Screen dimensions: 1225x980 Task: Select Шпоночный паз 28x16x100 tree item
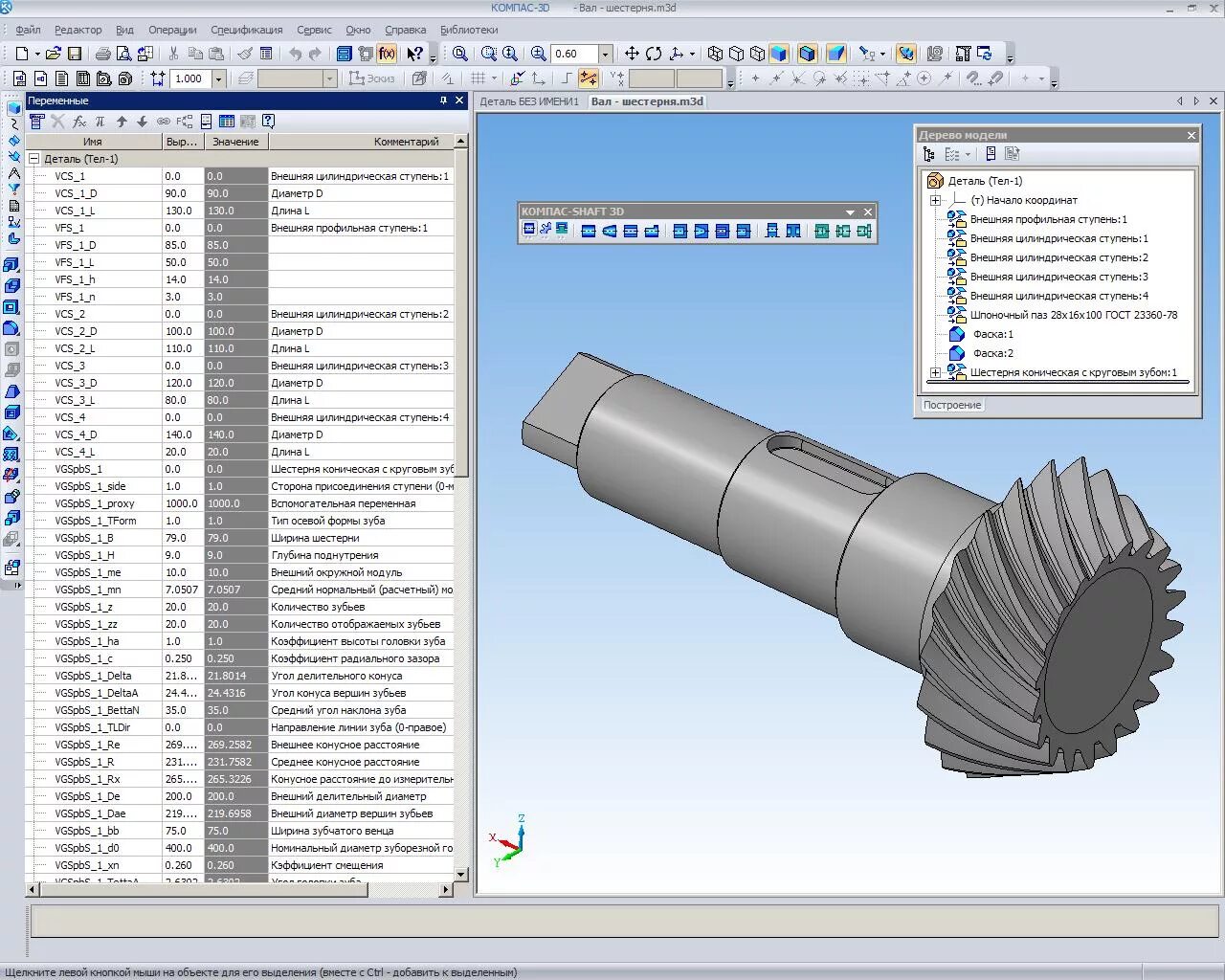coord(1074,315)
